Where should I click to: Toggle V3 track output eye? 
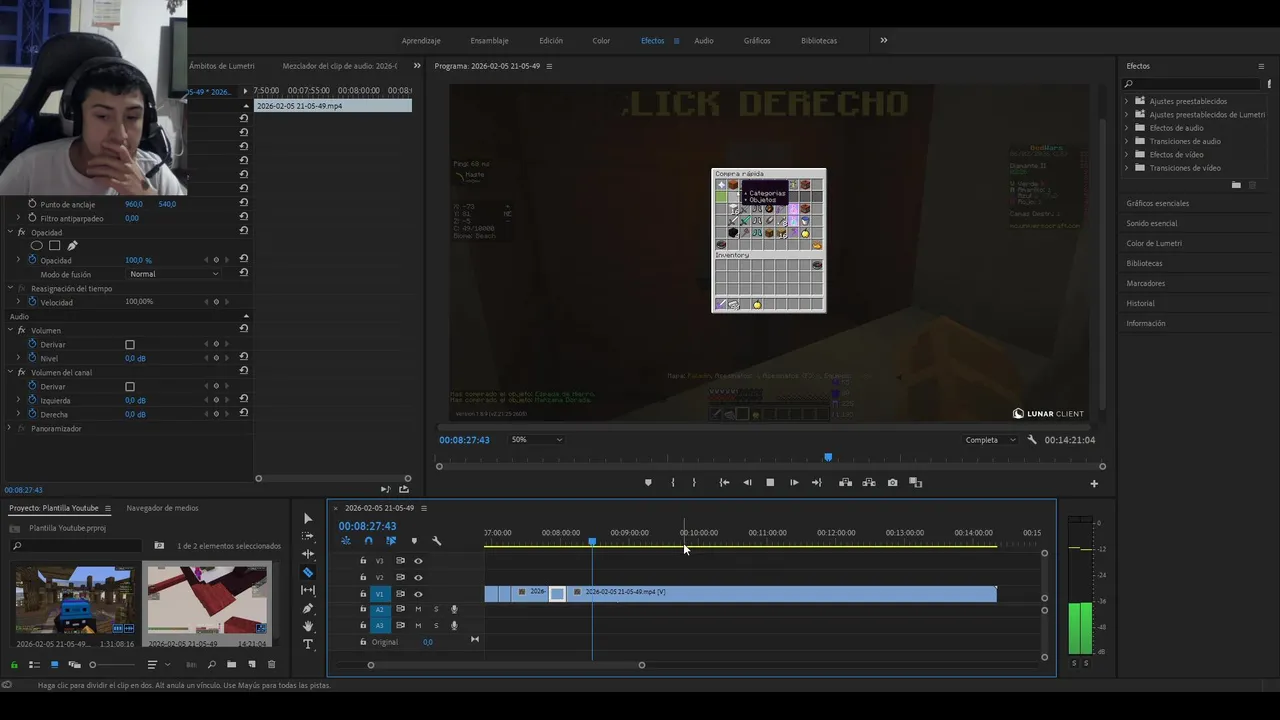[x=418, y=561]
